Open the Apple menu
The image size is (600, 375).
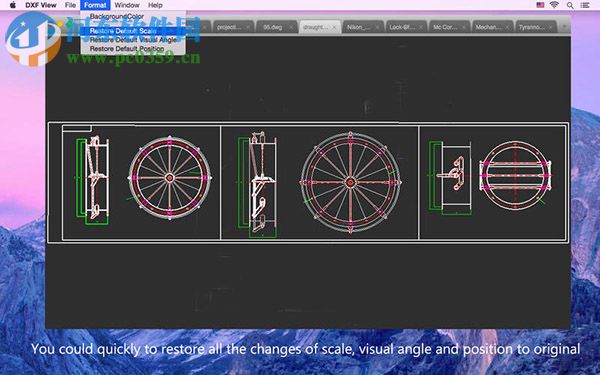13,5
